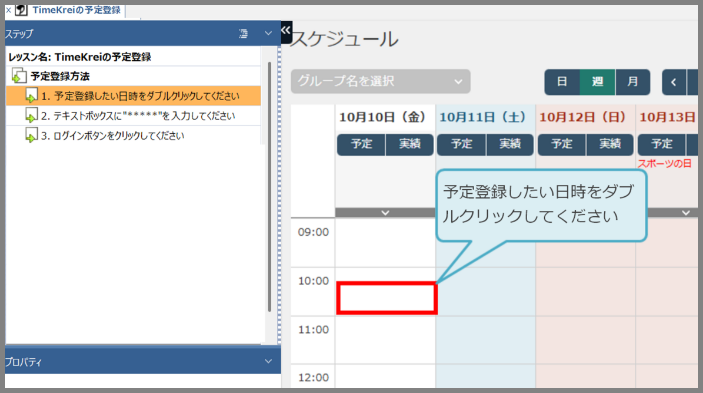
Task: Click 実績 under 10月10日
Action: [410, 144]
